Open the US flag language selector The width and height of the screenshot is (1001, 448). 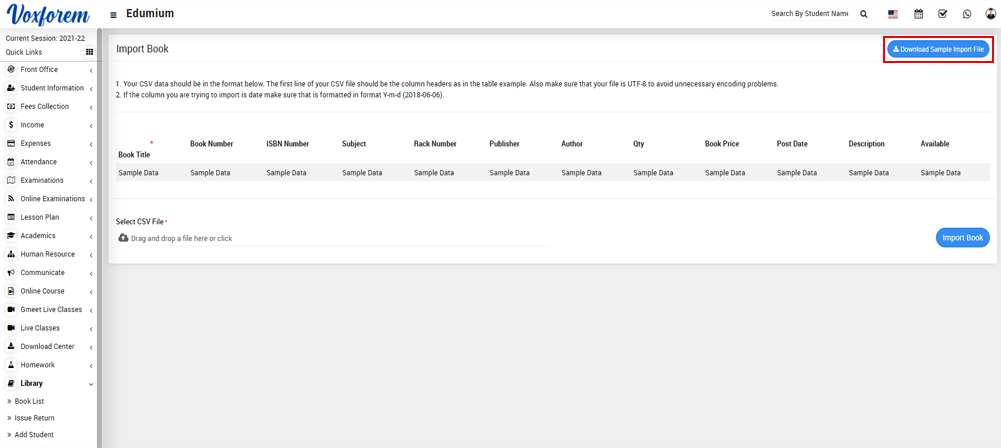[893, 14]
